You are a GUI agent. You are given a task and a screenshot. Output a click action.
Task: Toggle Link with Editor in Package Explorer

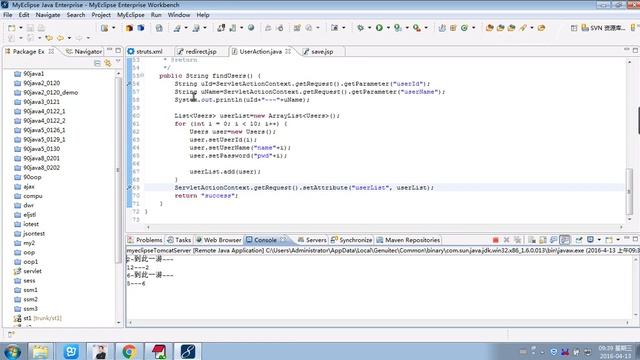click(108, 63)
